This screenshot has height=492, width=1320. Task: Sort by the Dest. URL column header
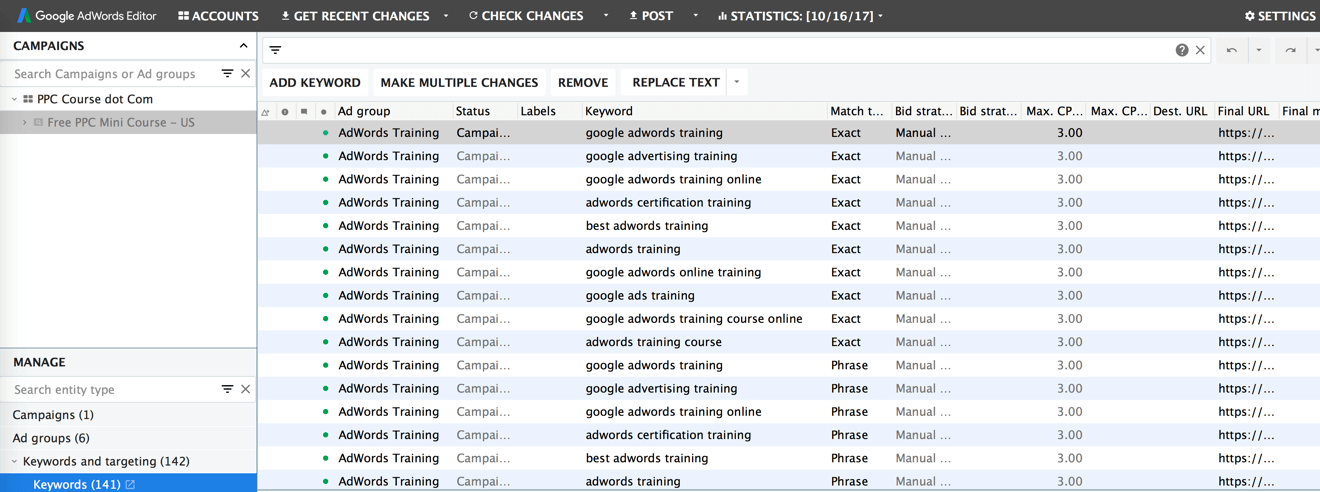click(1180, 111)
